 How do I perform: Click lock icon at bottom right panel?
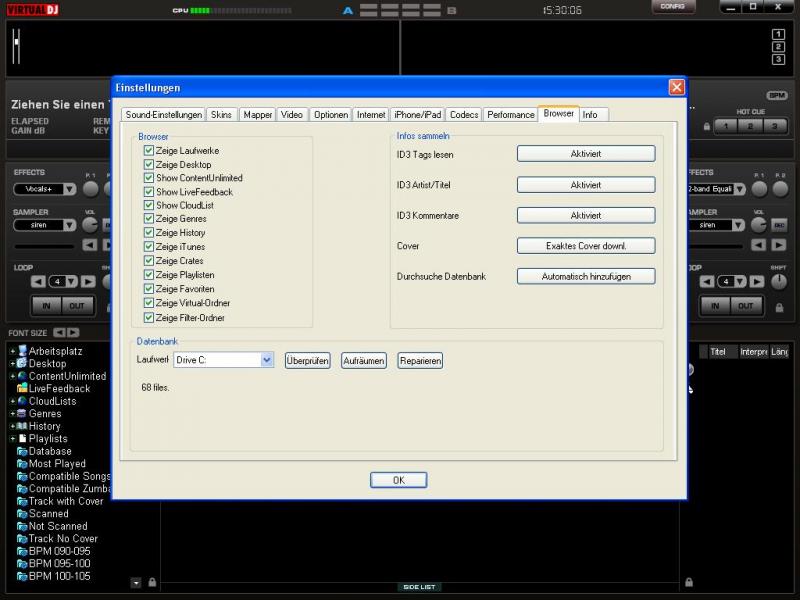pos(689,582)
